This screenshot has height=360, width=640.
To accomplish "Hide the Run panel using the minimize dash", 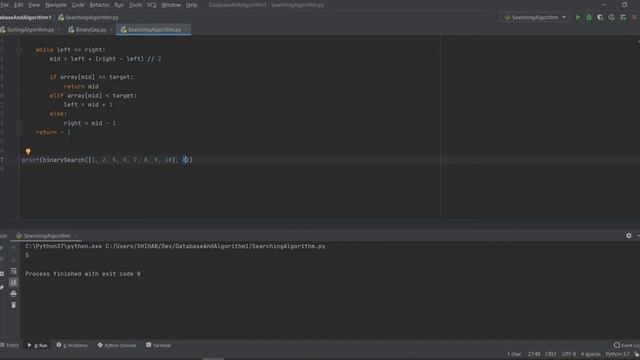I will (x=638, y=236).
